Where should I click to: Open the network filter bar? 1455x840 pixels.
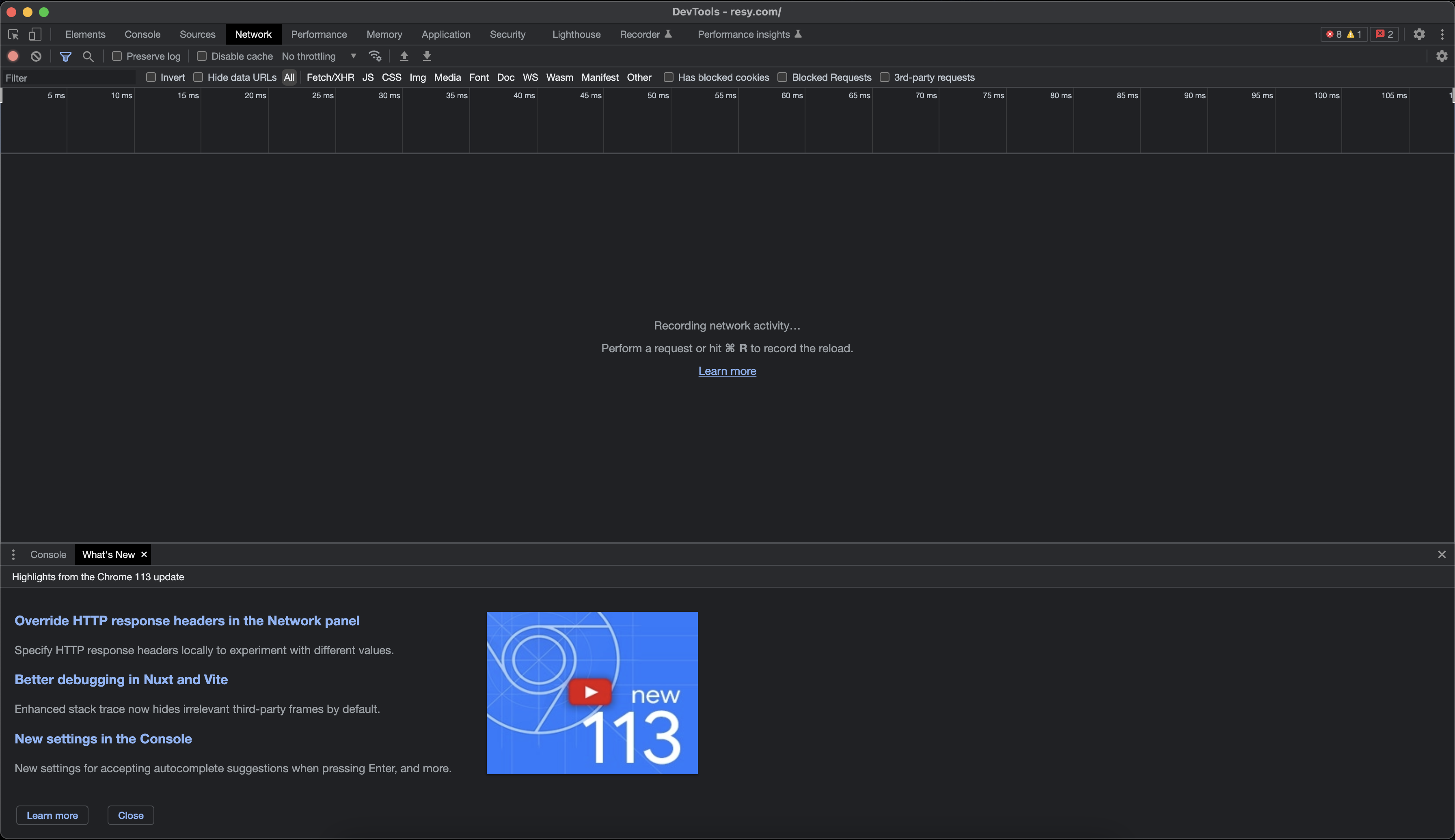pos(65,56)
